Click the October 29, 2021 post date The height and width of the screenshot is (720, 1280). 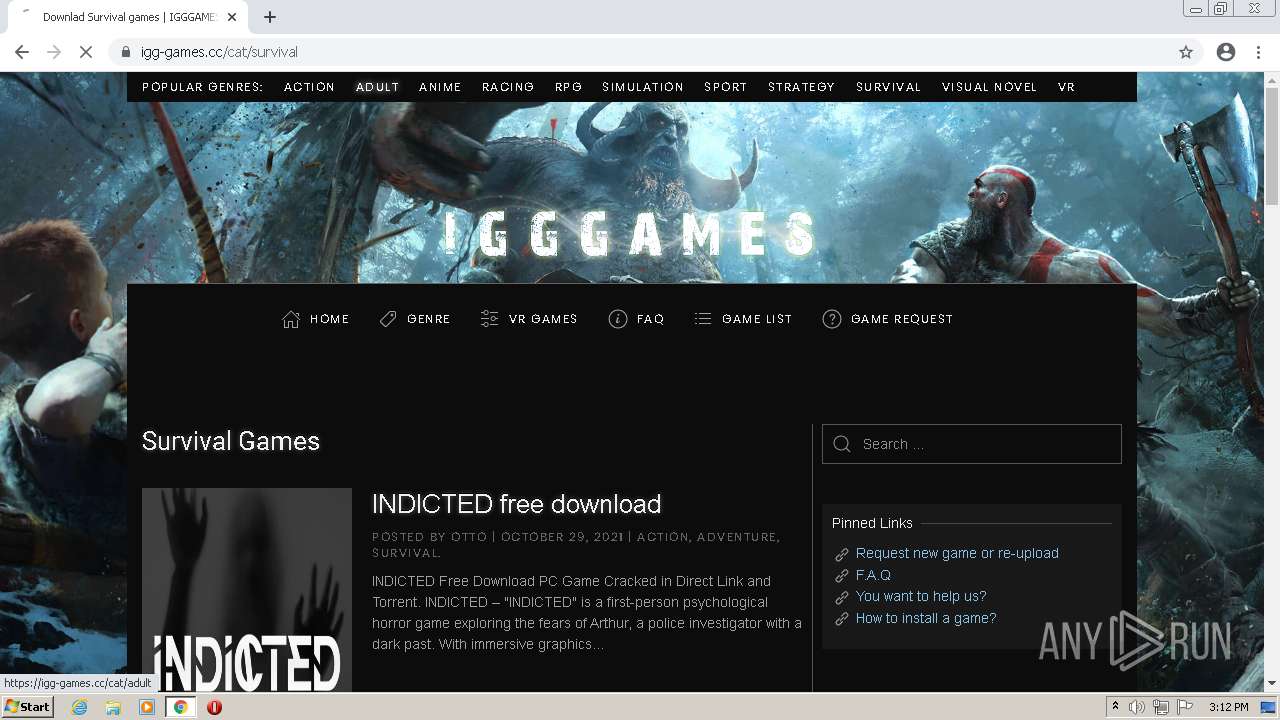pyautogui.click(x=562, y=537)
